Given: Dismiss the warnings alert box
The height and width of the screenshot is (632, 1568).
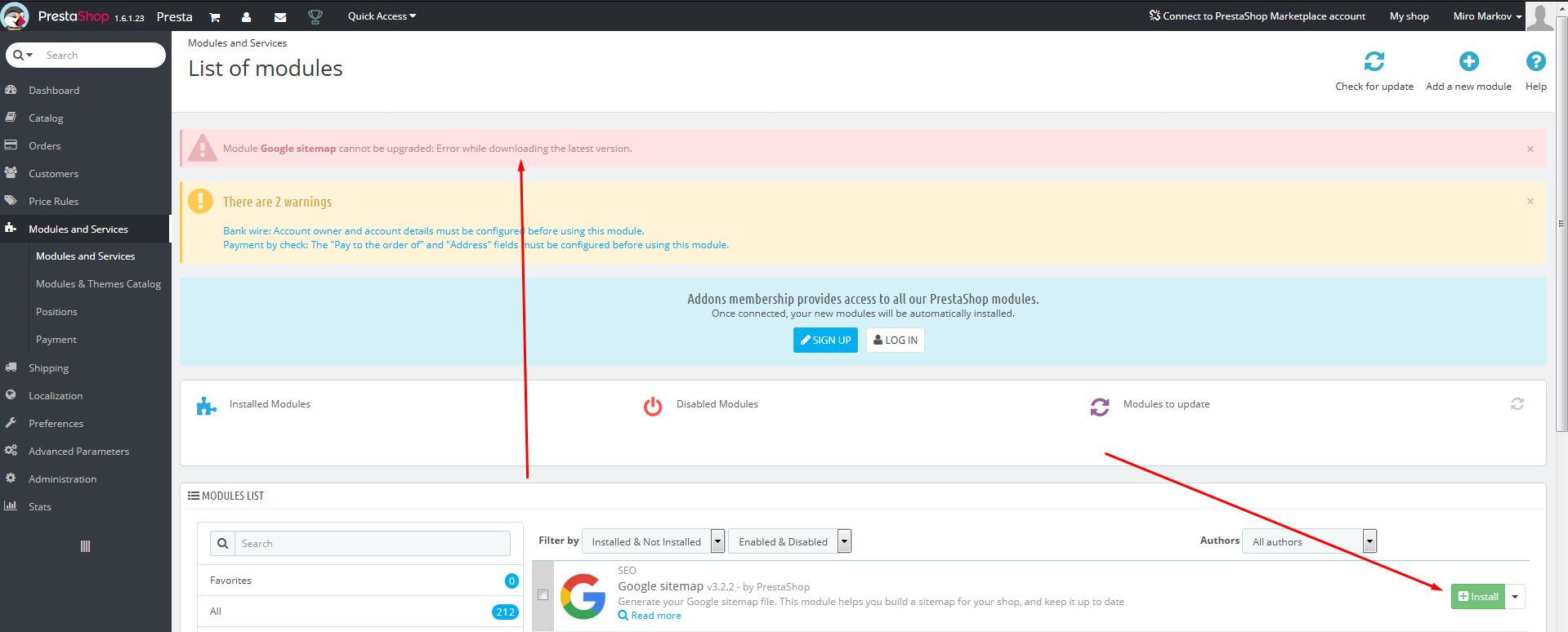Looking at the screenshot, I should coord(1530,201).
